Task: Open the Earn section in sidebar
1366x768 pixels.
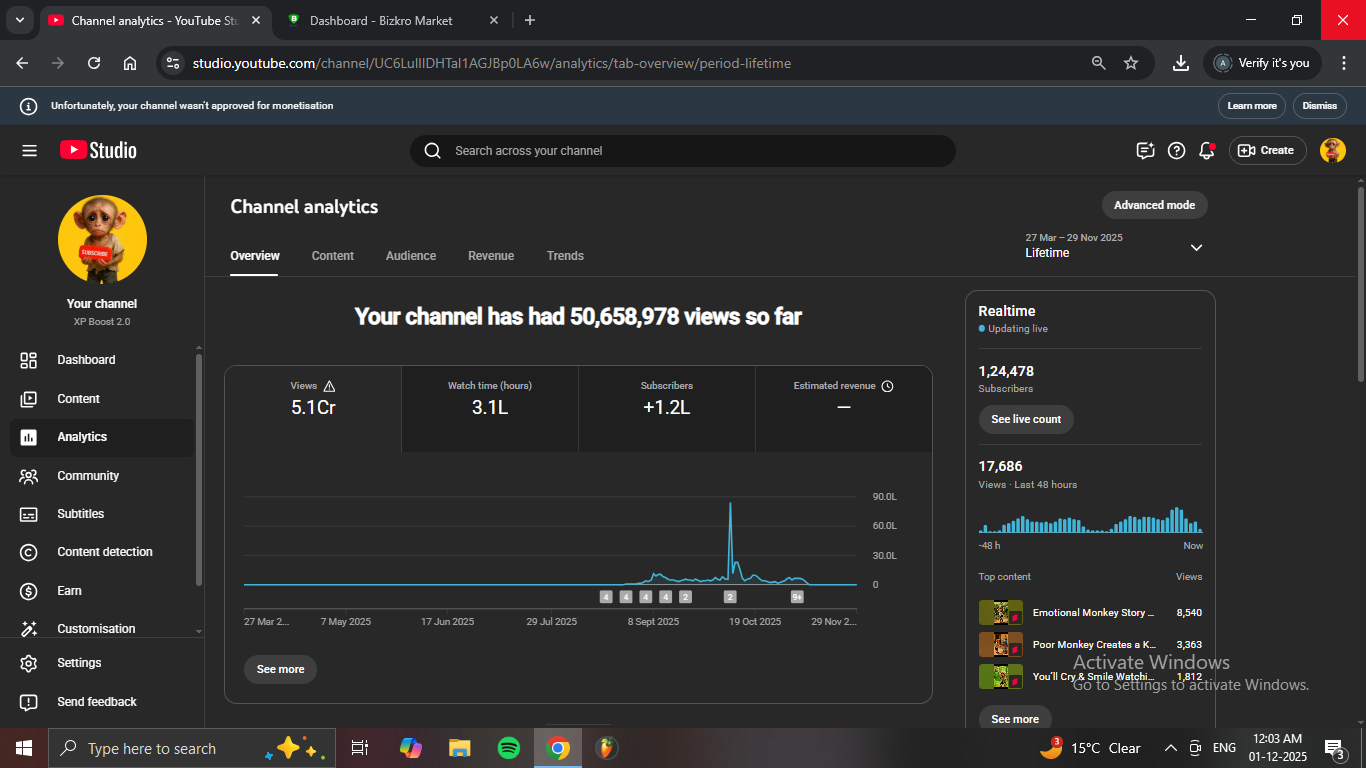Action: (x=69, y=591)
